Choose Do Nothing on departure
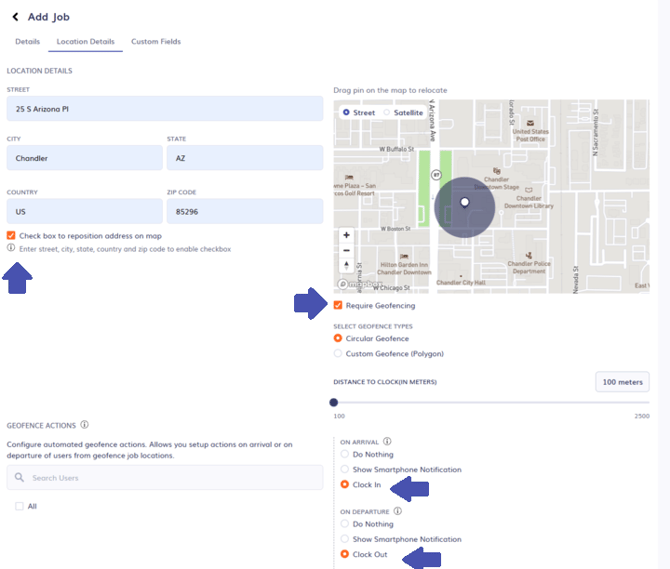Image resolution: width=670 pixels, height=569 pixels. pos(345,523)
